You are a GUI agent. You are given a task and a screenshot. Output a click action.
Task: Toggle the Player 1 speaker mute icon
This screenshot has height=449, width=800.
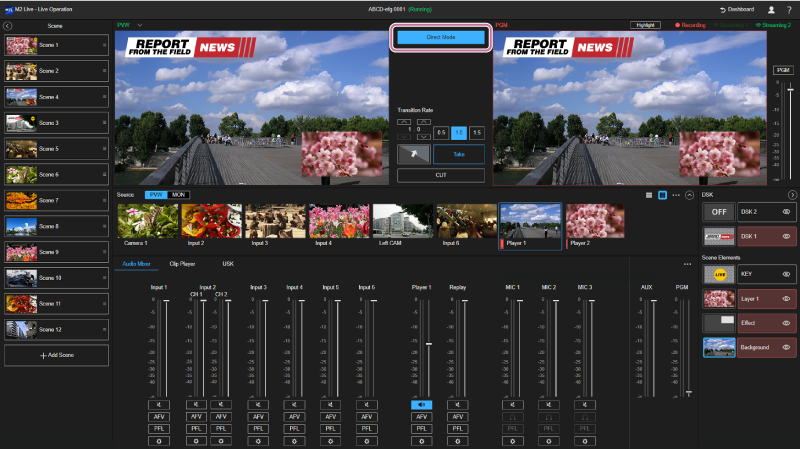[x=421, y=405]
